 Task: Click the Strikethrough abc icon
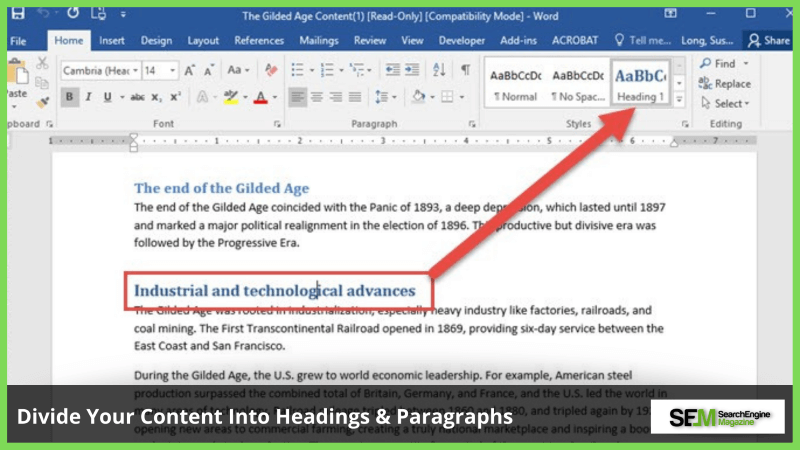(x=137, y=97)
